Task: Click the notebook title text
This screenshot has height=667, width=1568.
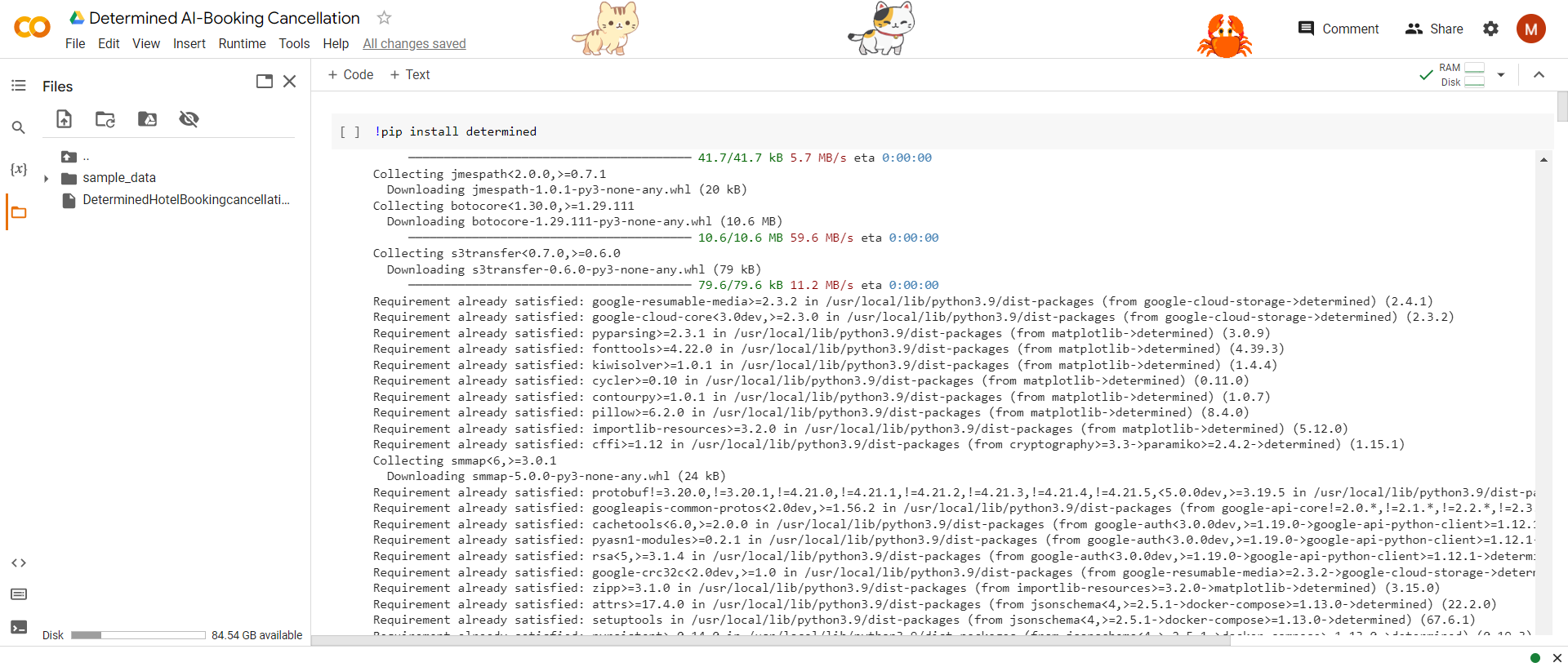Action: (x=224, y=18)
